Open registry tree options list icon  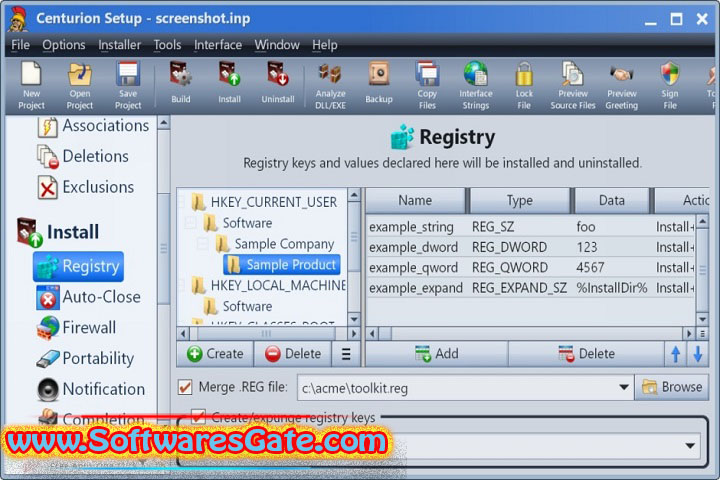point(346,354)
